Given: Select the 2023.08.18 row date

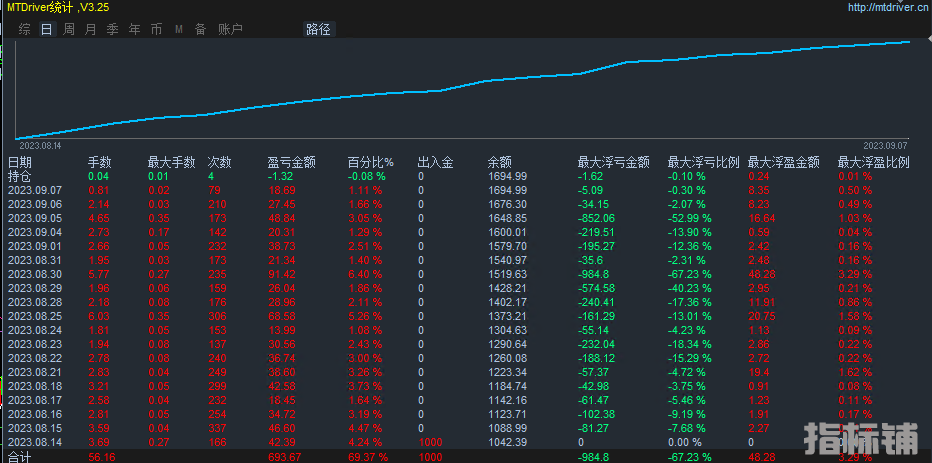Looking at the screenshot, I should tap(33, 386).
